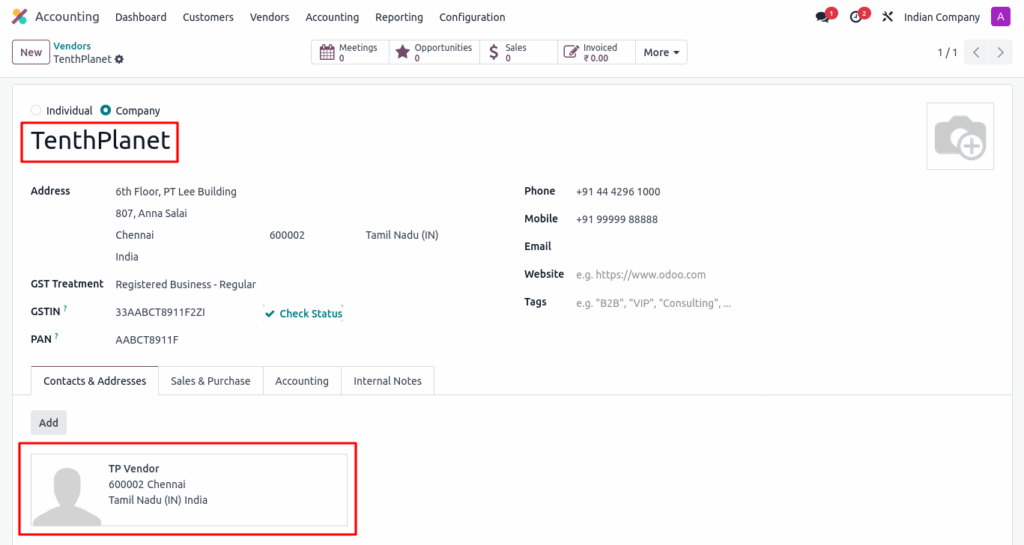This screenshot has height=545, width=1024.
Task: Switch to Sales & Purchase tab
Action: [210, 381]
